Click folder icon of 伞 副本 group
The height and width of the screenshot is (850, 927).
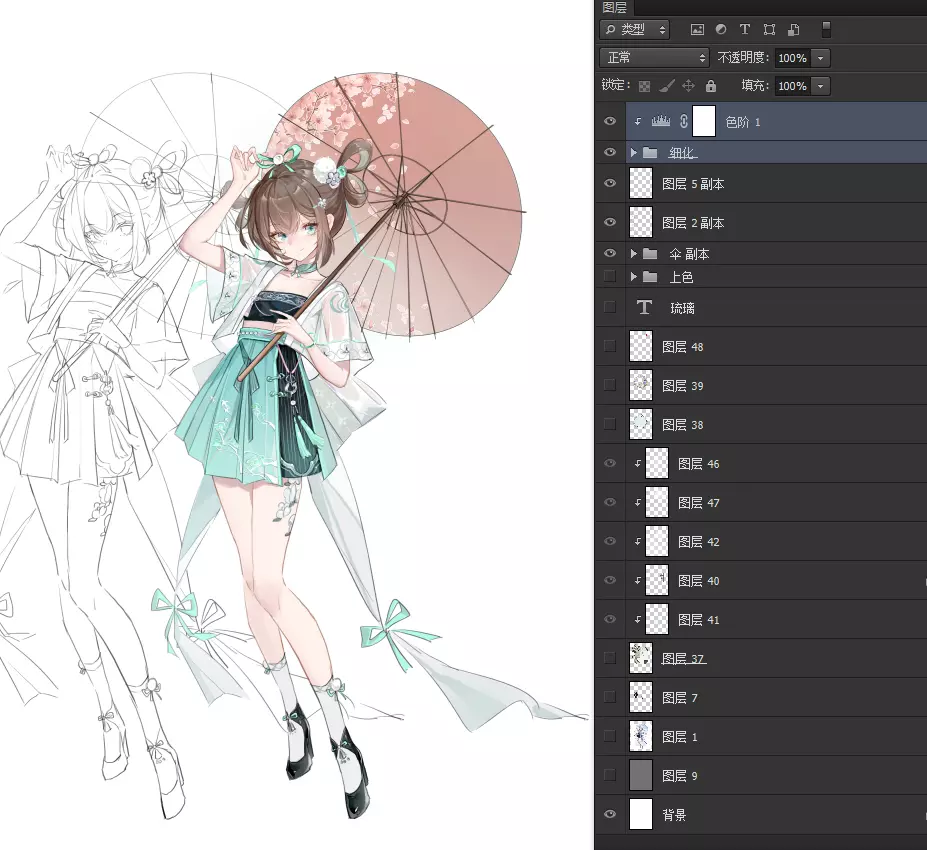pyautogui.click(x=650, y=254)
